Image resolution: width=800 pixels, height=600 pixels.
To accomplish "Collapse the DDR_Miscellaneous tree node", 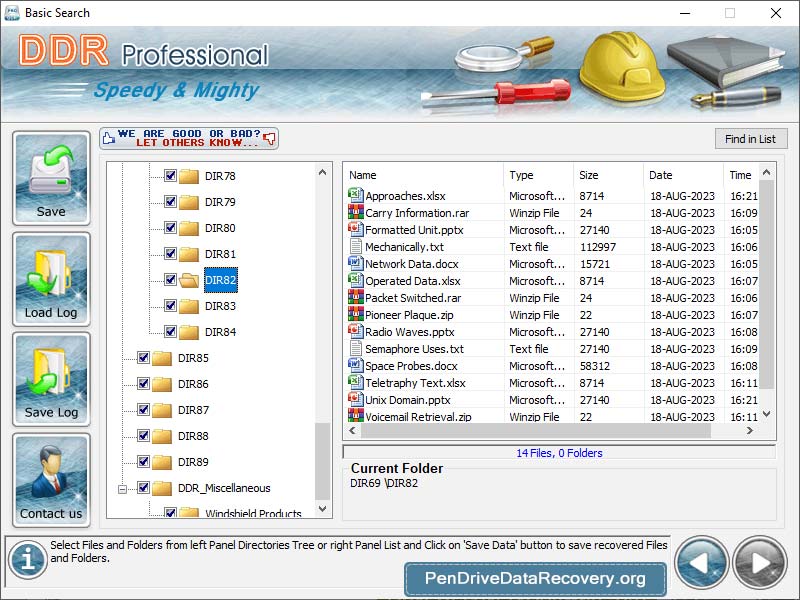I will 123,489.
